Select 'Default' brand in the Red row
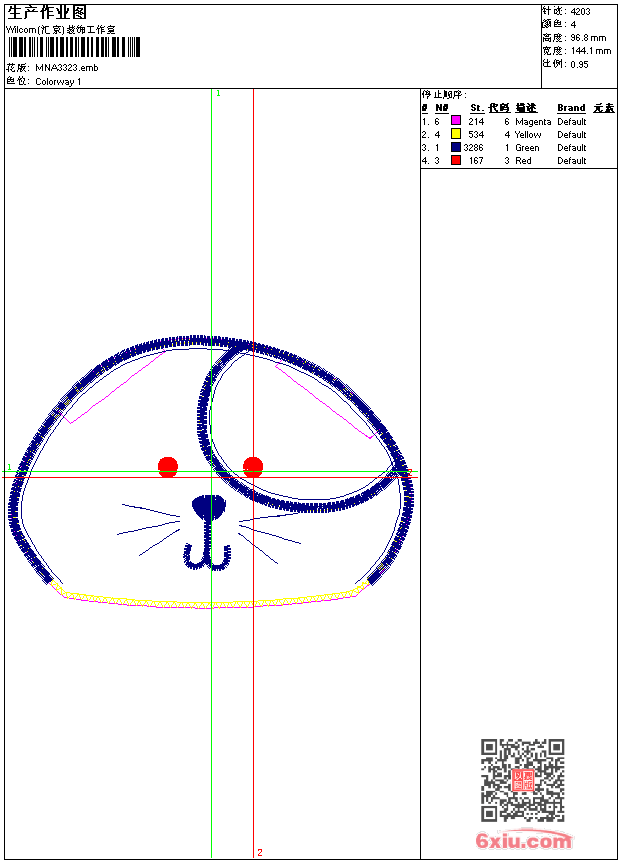The height and width of the screenshot is (860, 620). tap(572, 161)
